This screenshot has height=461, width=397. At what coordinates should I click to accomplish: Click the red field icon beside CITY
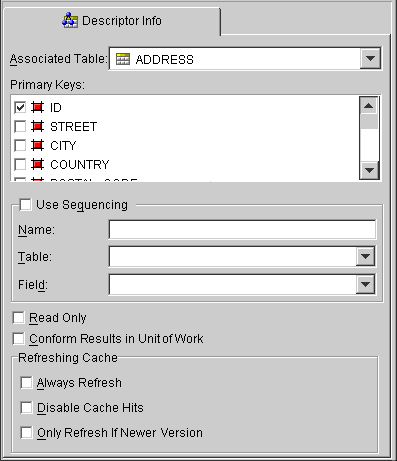point(37,145)
